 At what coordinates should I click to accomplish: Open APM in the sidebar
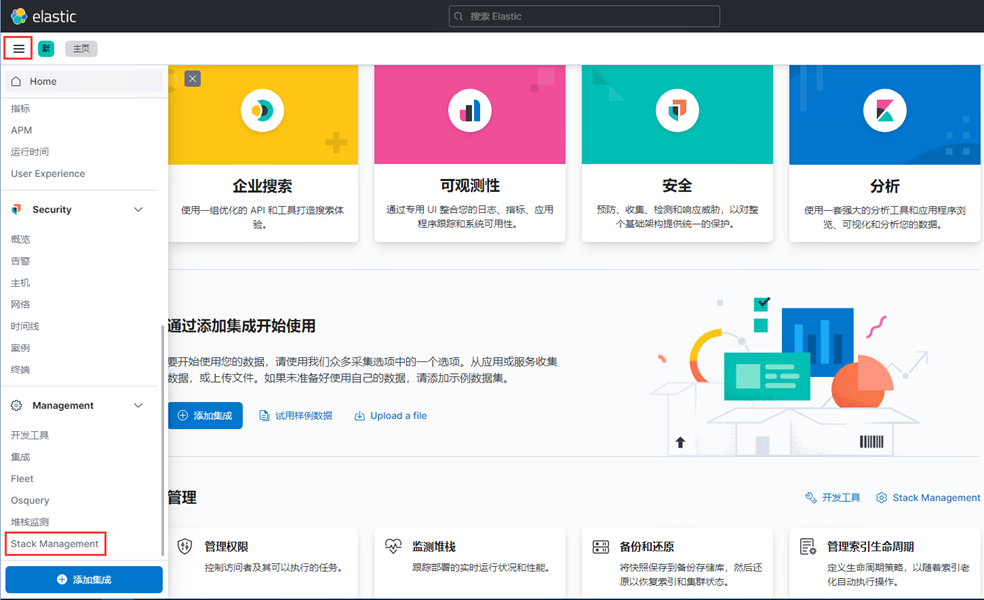coord(21,130)
